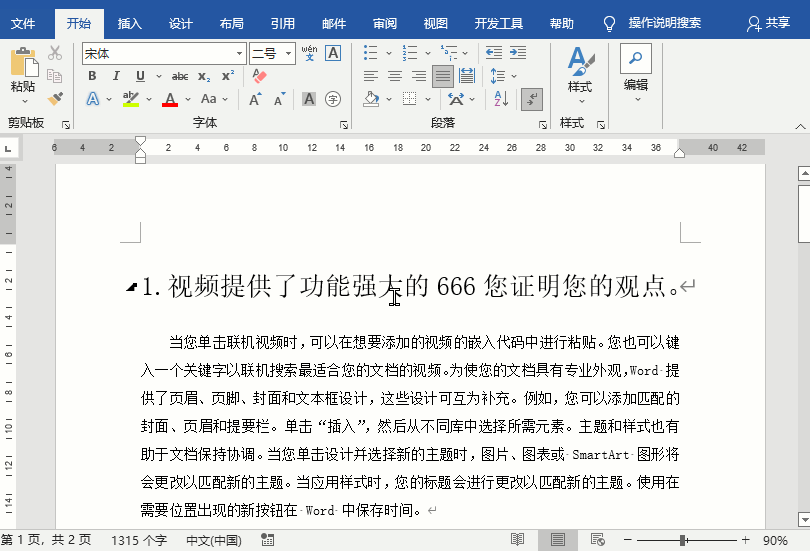Open the font color dropdown arrow
Image resolution: width=810 pixels, height=551 pixels.
tap(188, 99)
